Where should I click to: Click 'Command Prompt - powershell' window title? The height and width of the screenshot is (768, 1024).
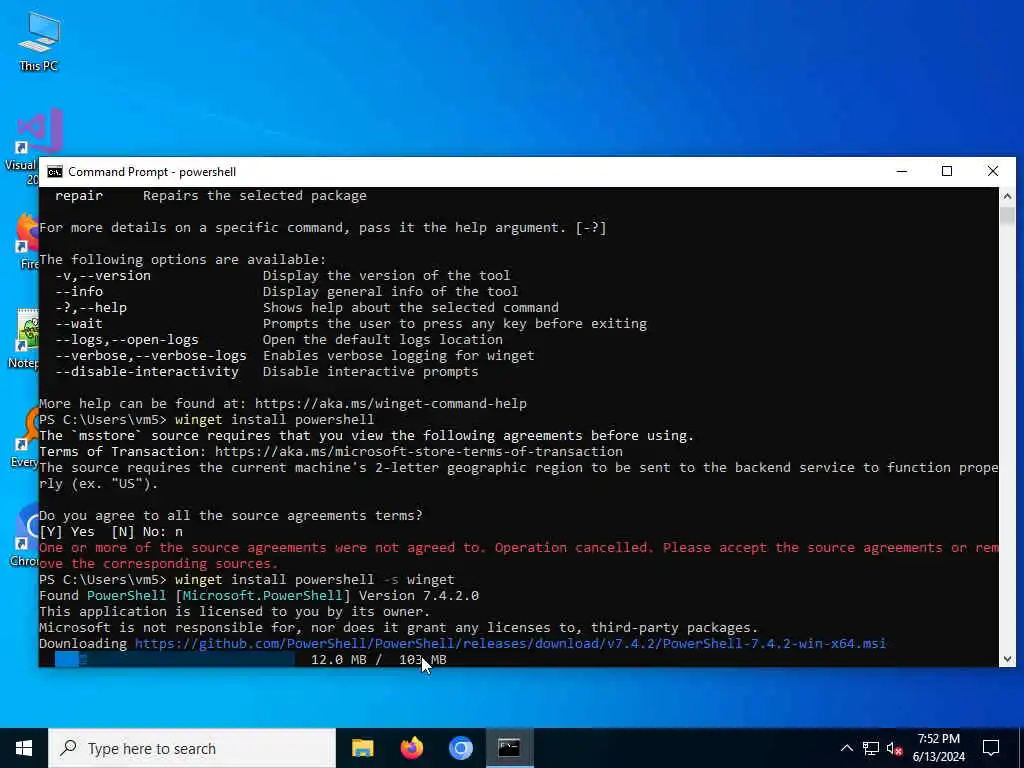(x=152, y=172)
